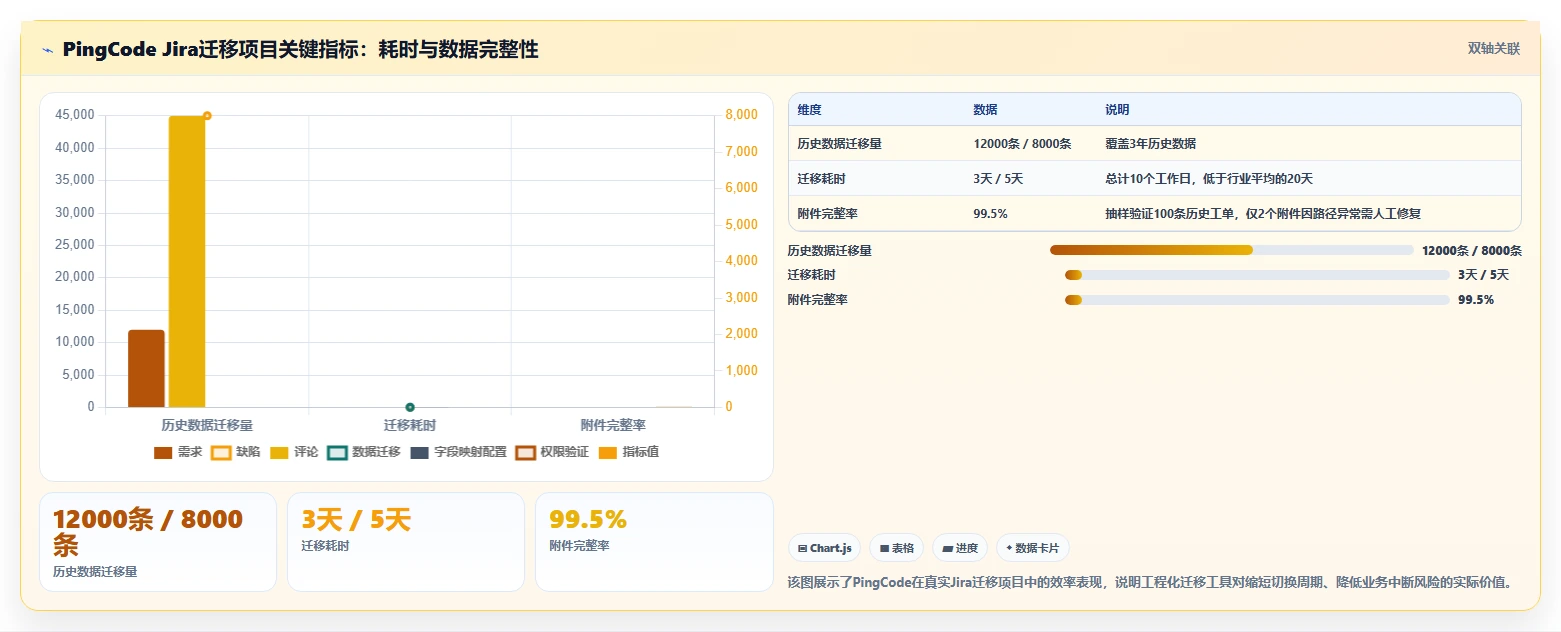Click the 进度 chip
The height and width of the screenshot is (632, 1561).
point(960,548)
